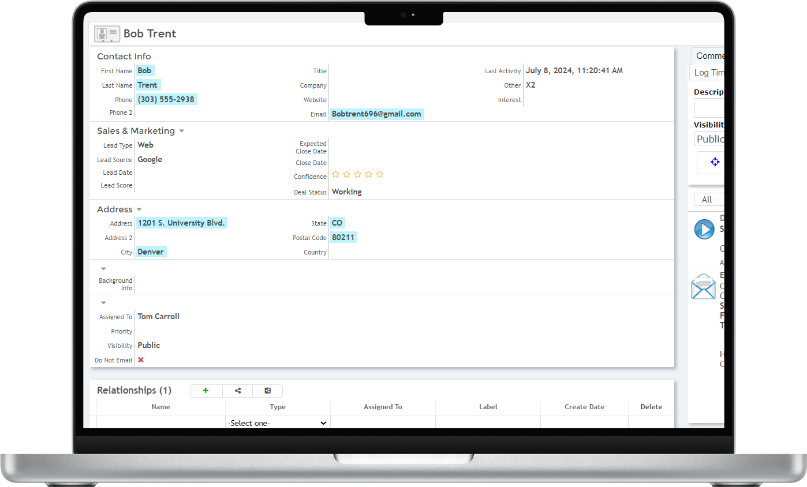The height and width of the screenshot is (487, 807).
Task: Click the green plus to add a relationship
Action: 206,390
